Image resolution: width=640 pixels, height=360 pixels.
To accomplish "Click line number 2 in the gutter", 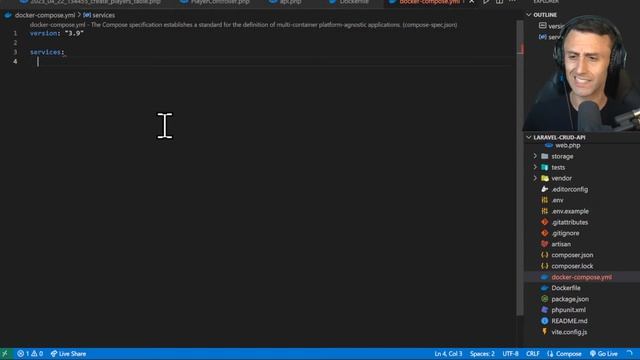I will point(15,43).
